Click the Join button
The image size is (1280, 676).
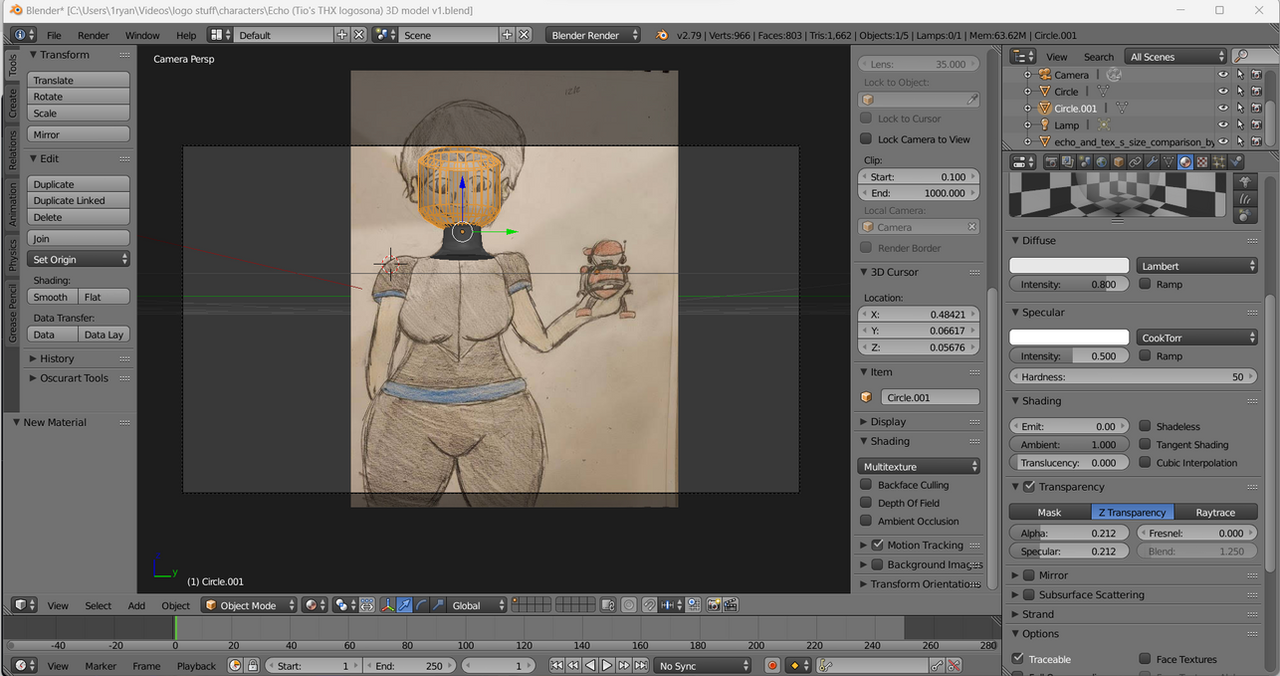[78, 239]
